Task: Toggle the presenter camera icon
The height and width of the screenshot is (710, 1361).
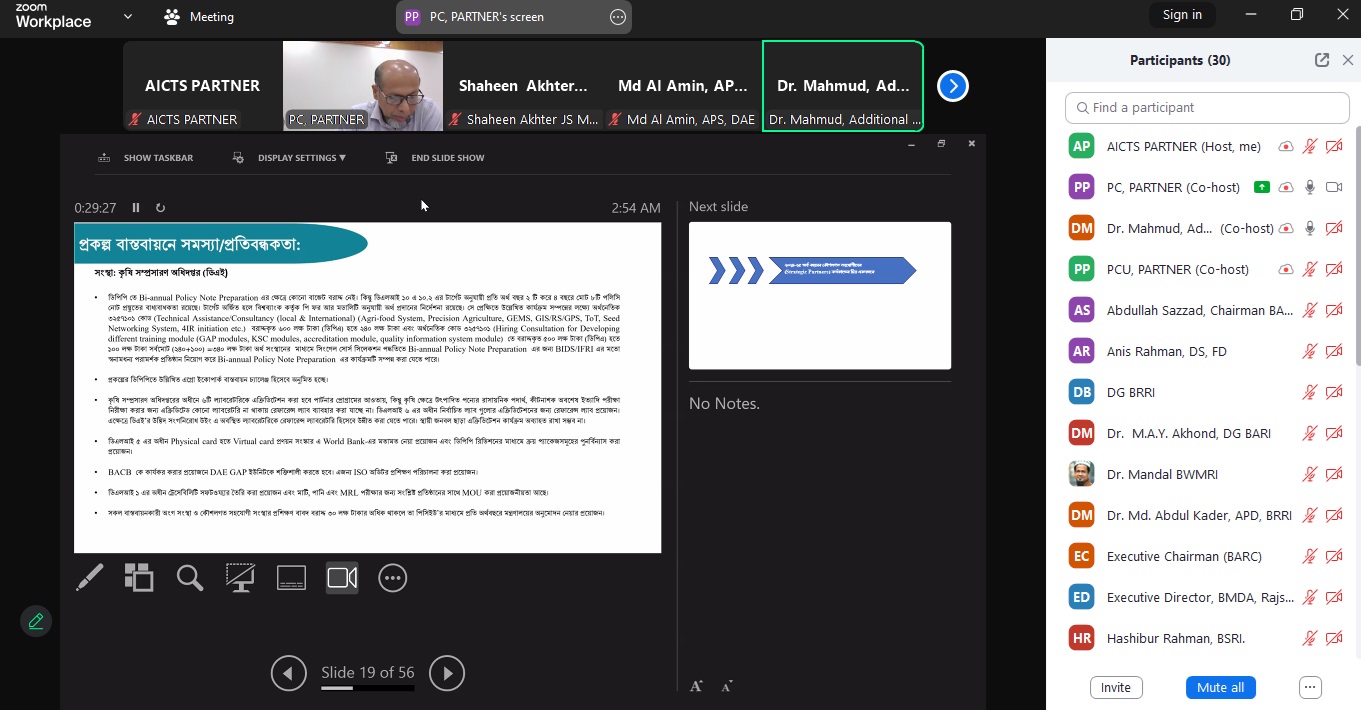Action: click(x=342, y=577)
